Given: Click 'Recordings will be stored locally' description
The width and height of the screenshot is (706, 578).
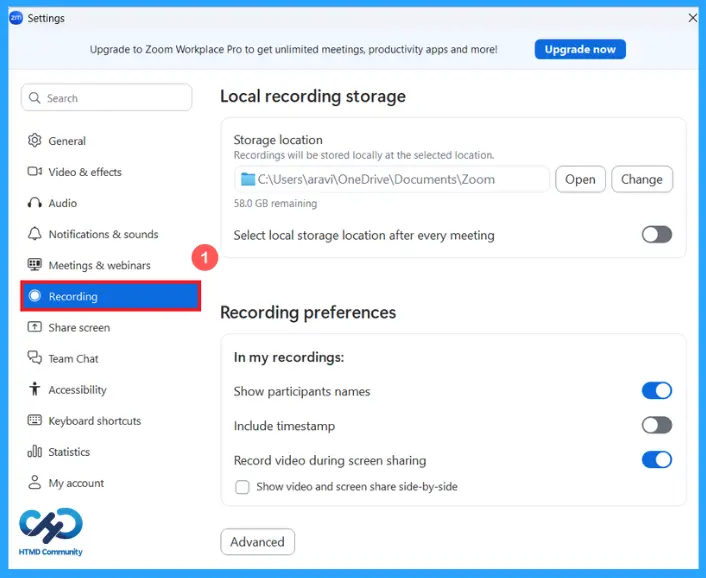Looking at the screenshot, I should pos(364,155).
